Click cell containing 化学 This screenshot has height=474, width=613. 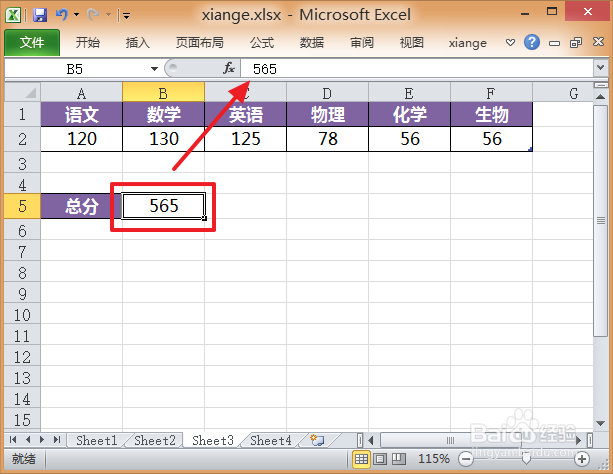[409, 115]
